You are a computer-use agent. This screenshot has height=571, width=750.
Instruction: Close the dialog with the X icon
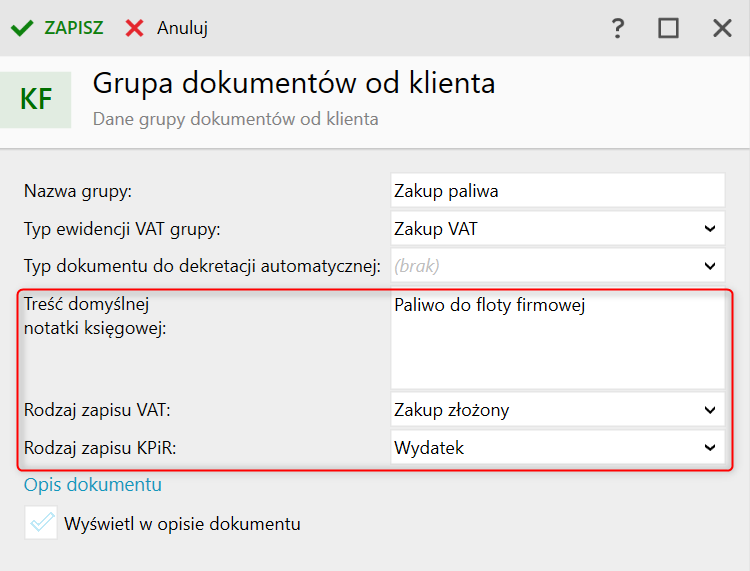click(722, 29)
